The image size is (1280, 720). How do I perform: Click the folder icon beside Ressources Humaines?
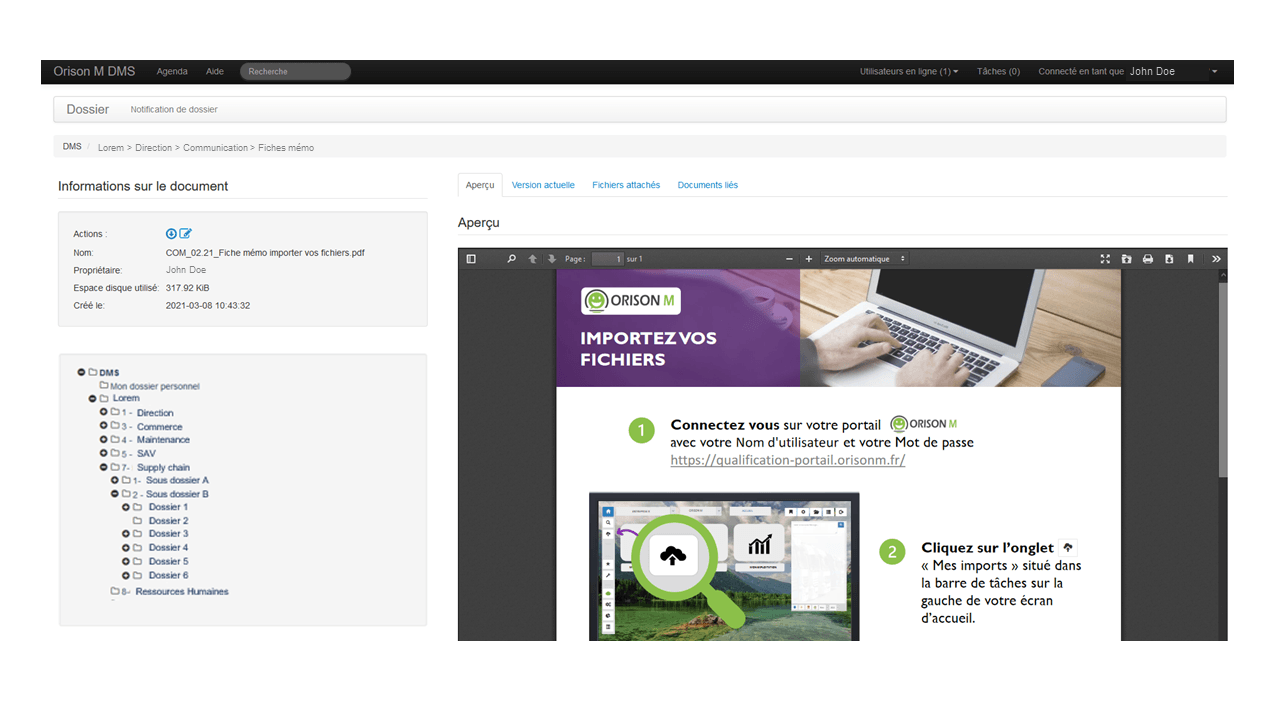pos(116,591)
